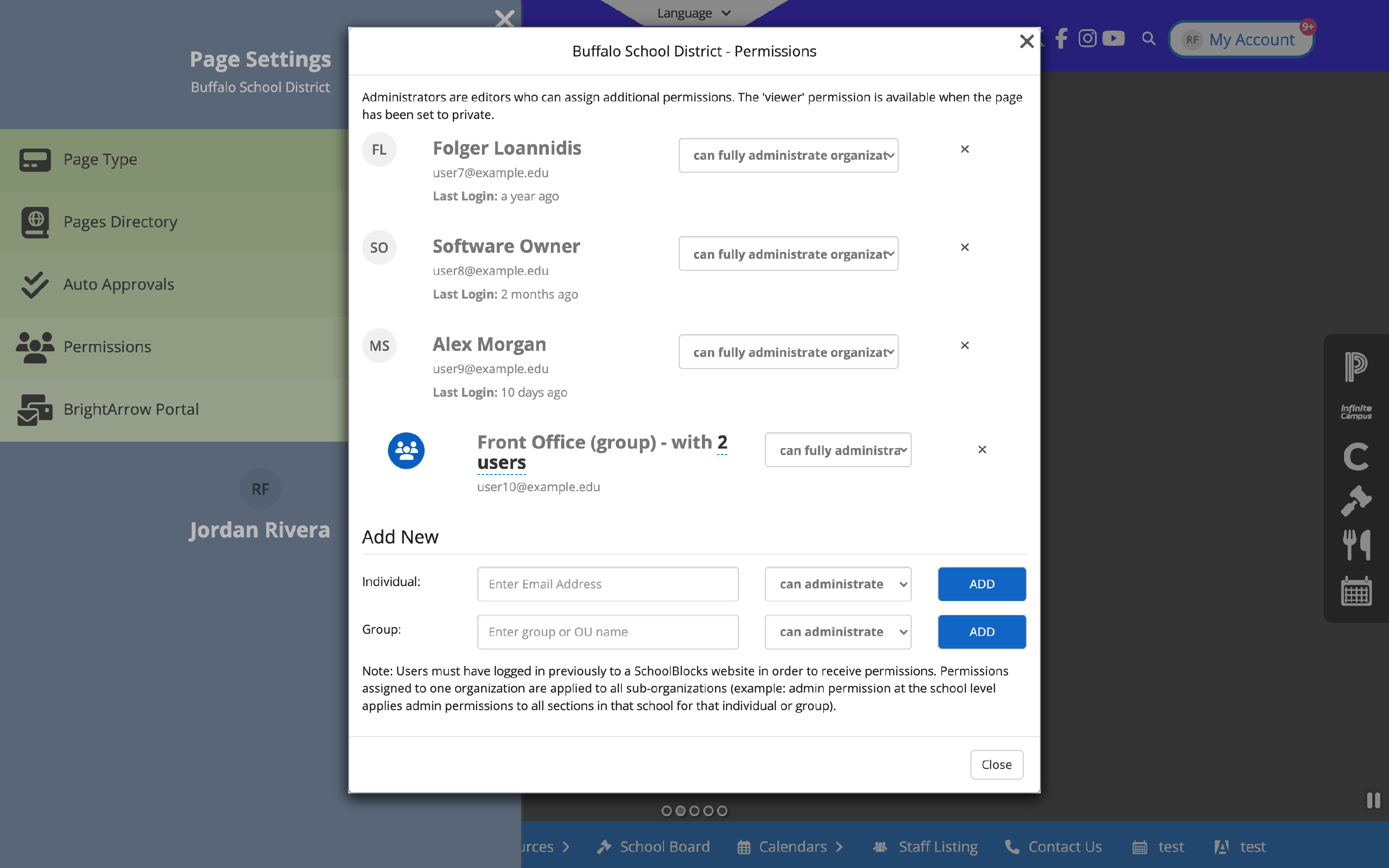
Task: Close the Permissions dialog with top X
Action: [x=1026, y=41]
